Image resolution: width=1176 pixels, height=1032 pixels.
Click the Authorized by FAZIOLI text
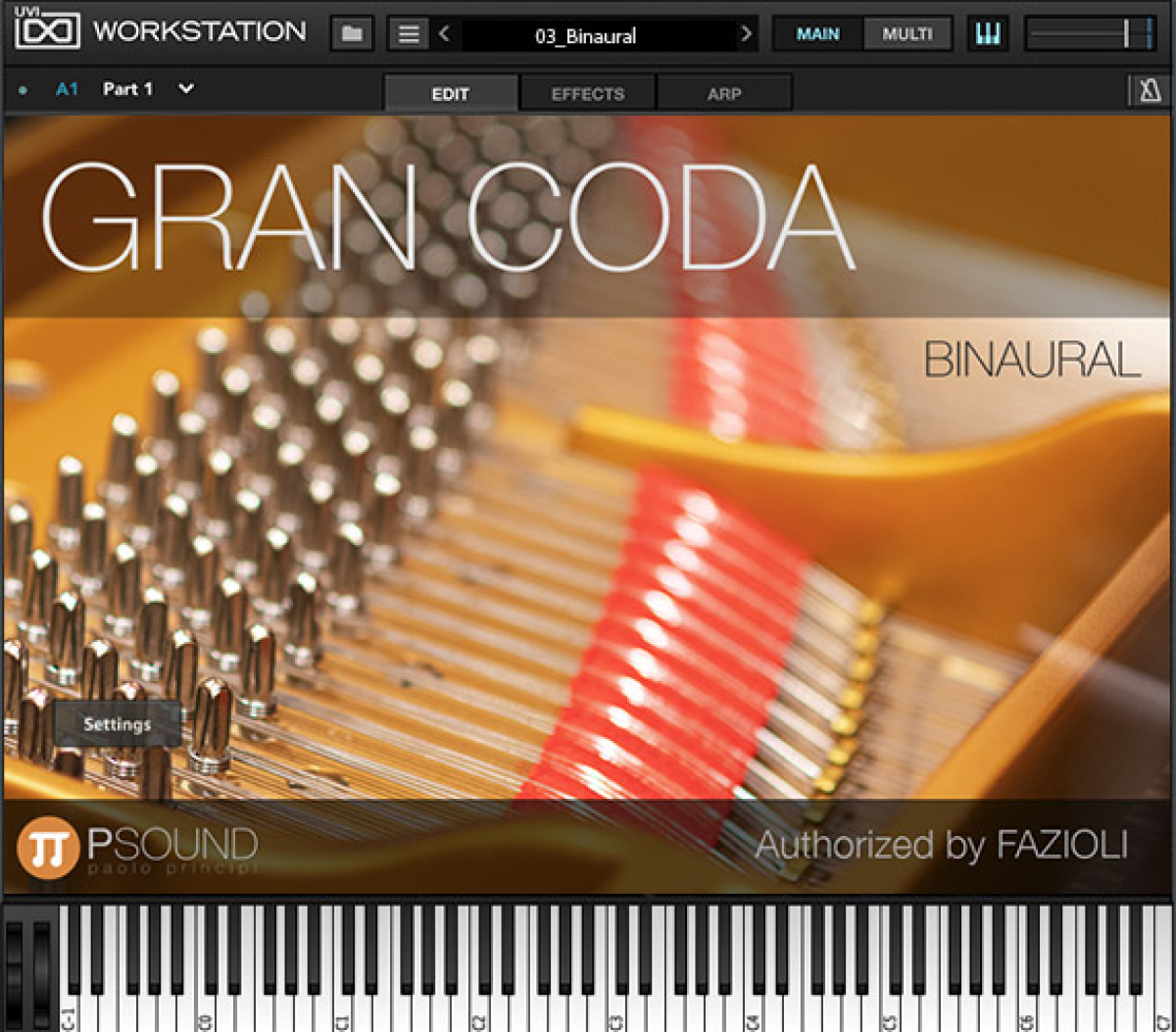[x=942, y=845]
